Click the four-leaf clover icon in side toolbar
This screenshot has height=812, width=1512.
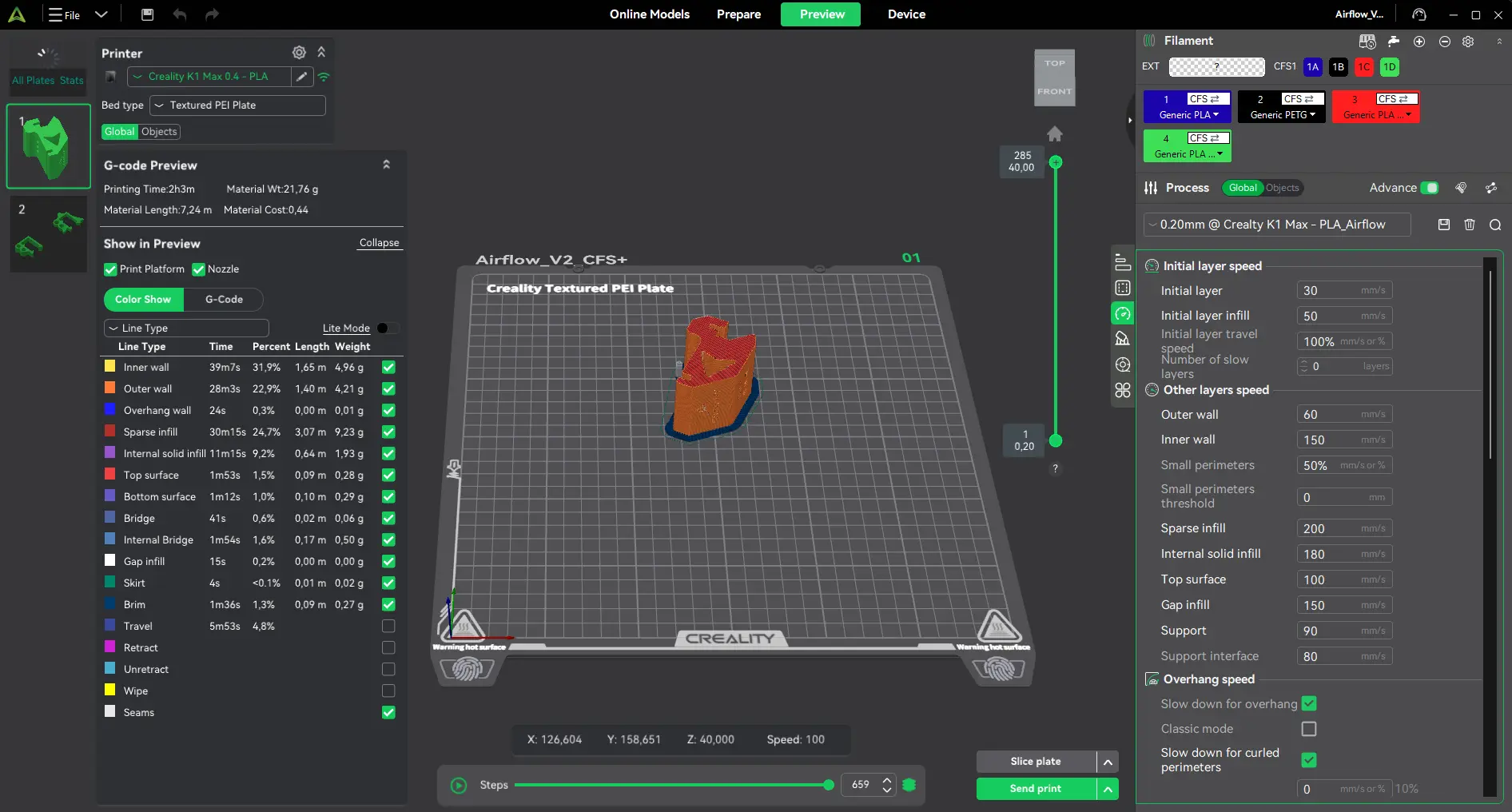pyautogui.click(x=1123, y=390)
